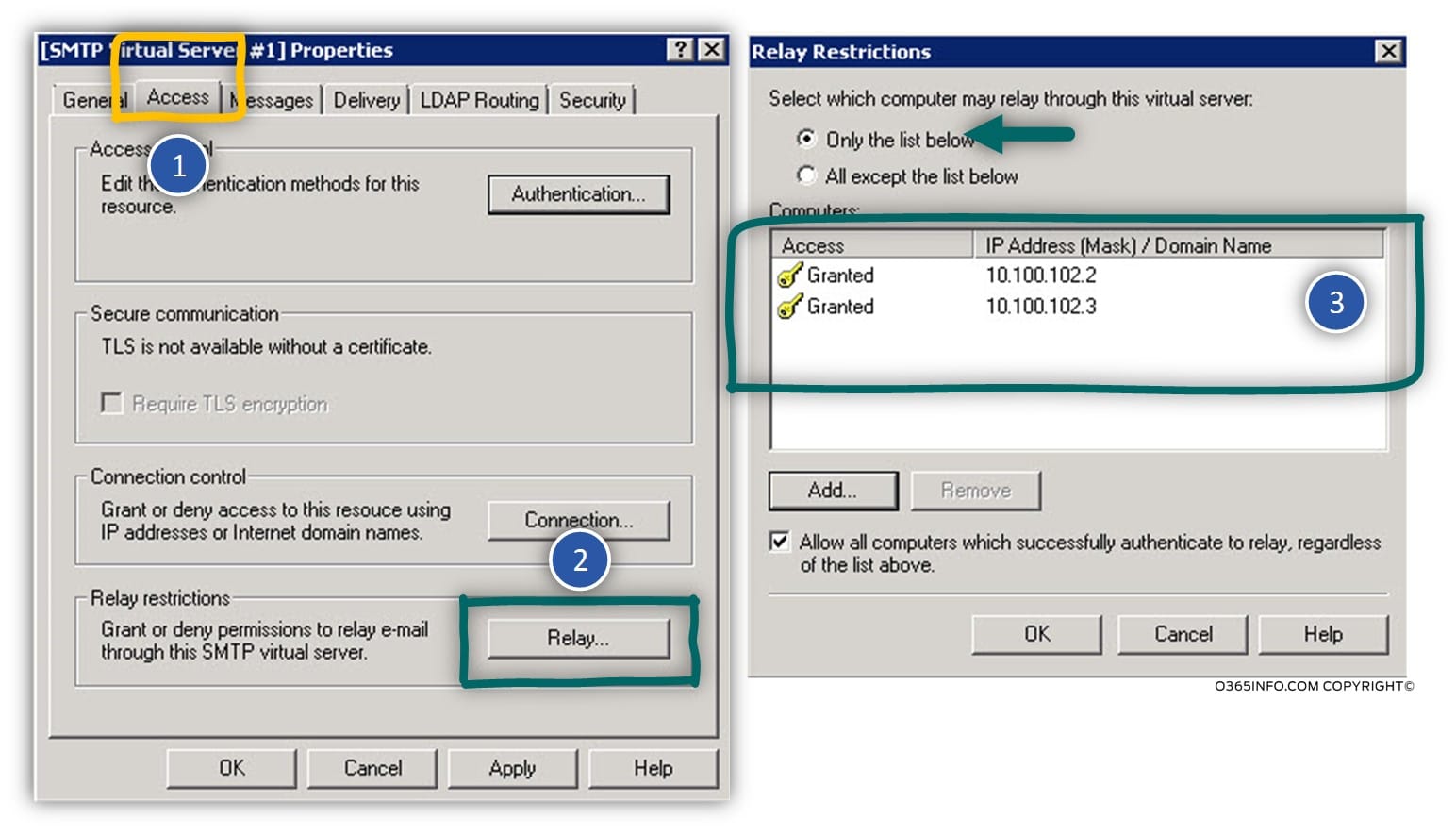This screenshot has width=1456, height=835.
Task: Click key icon beside 10.100.102.2 entry
Action: [x=789, y=276]
